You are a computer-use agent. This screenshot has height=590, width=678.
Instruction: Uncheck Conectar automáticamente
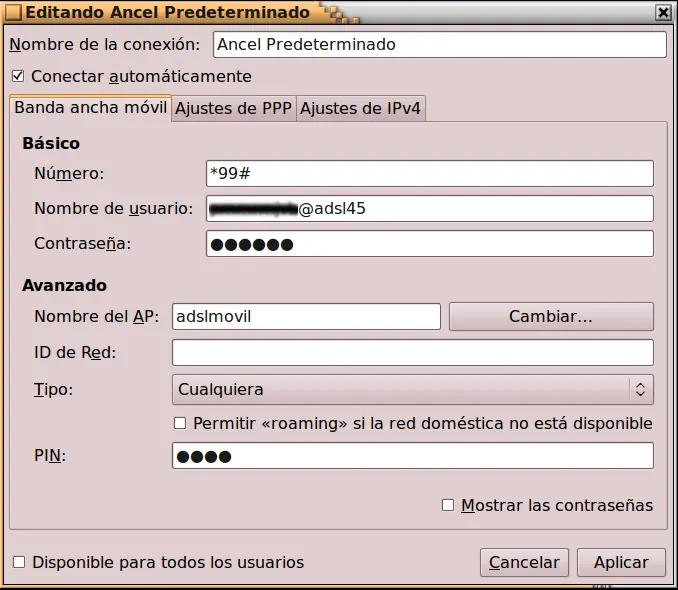18,76
